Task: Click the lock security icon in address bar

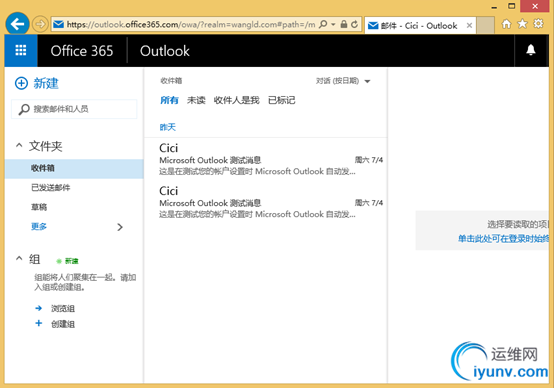Action: tap(343, 24)
